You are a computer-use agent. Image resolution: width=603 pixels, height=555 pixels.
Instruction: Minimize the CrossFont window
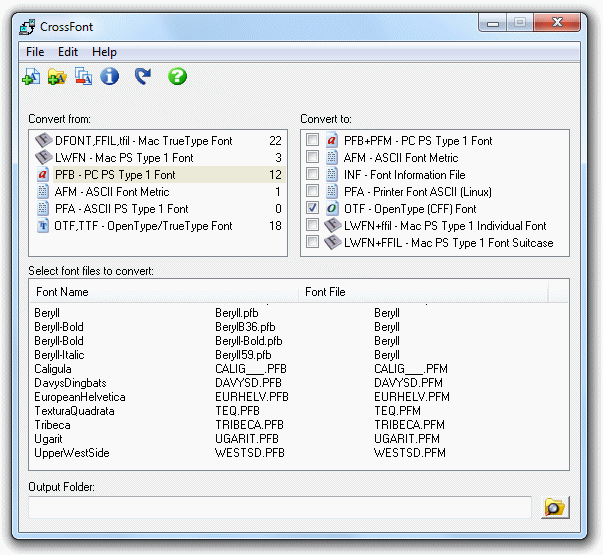click(x=493, y=23)
